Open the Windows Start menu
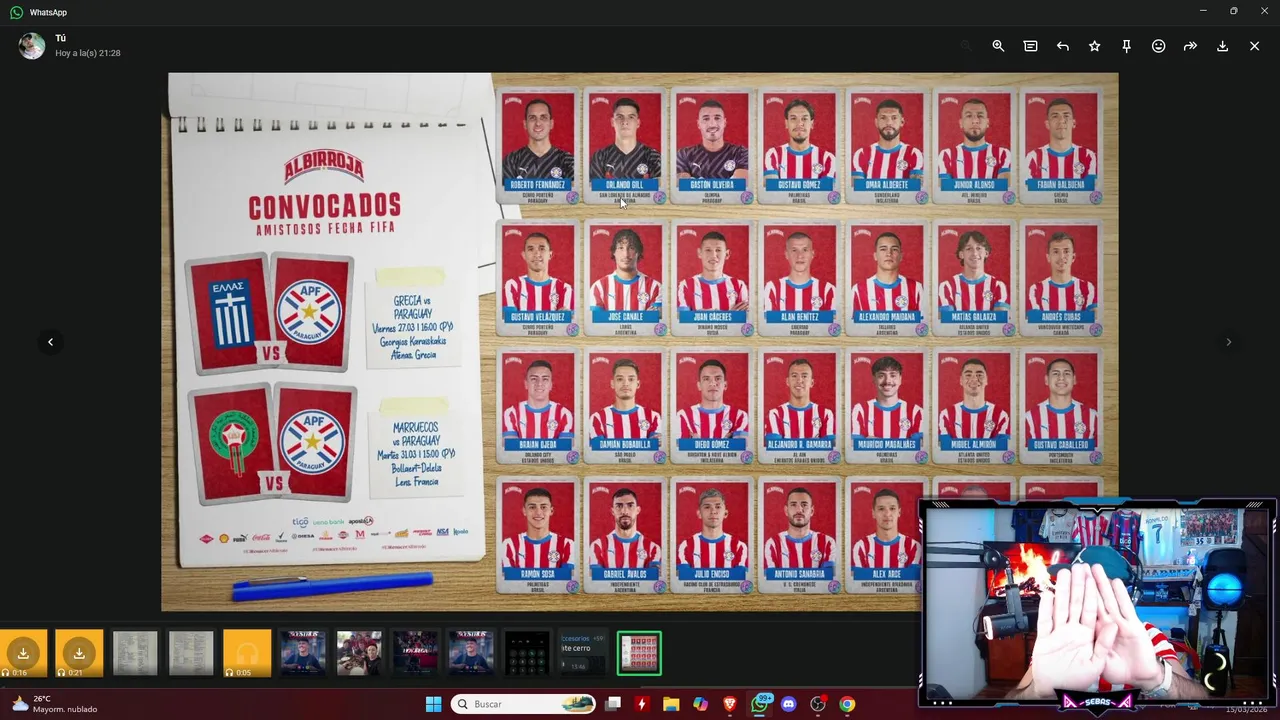This screenshot has height=720, width=1280. 433,704
